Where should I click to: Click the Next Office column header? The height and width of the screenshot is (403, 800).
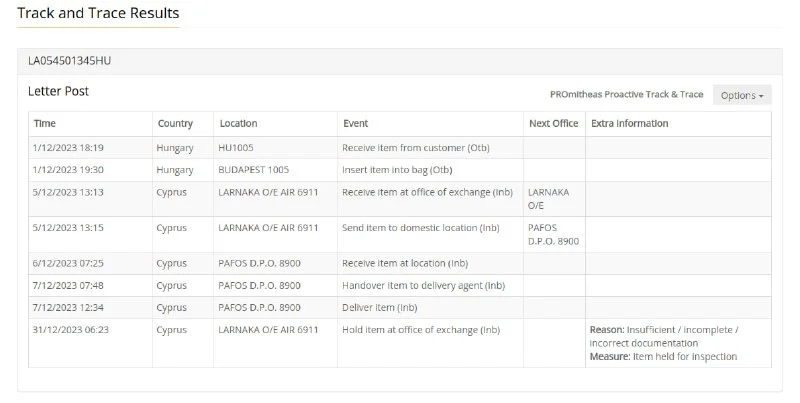coord(553,124)
